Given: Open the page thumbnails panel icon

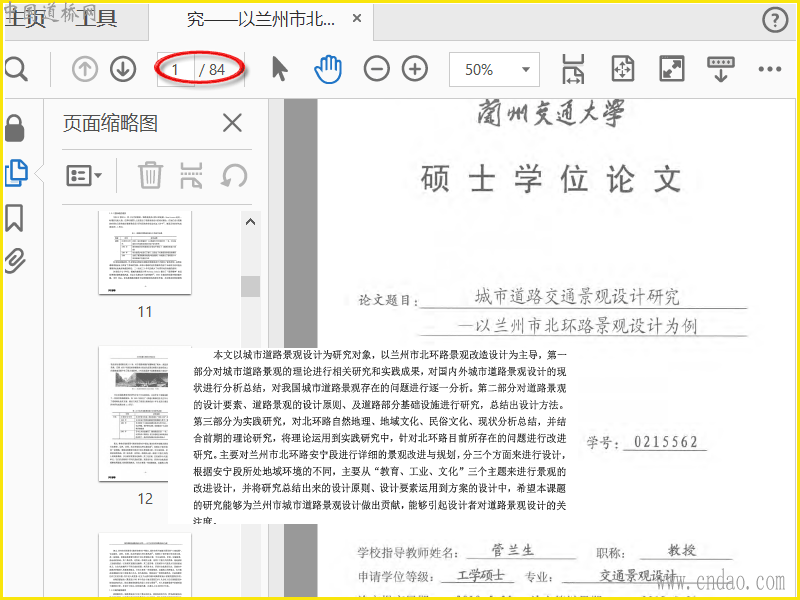Looking at the screenshot, I should click(16, 172).
